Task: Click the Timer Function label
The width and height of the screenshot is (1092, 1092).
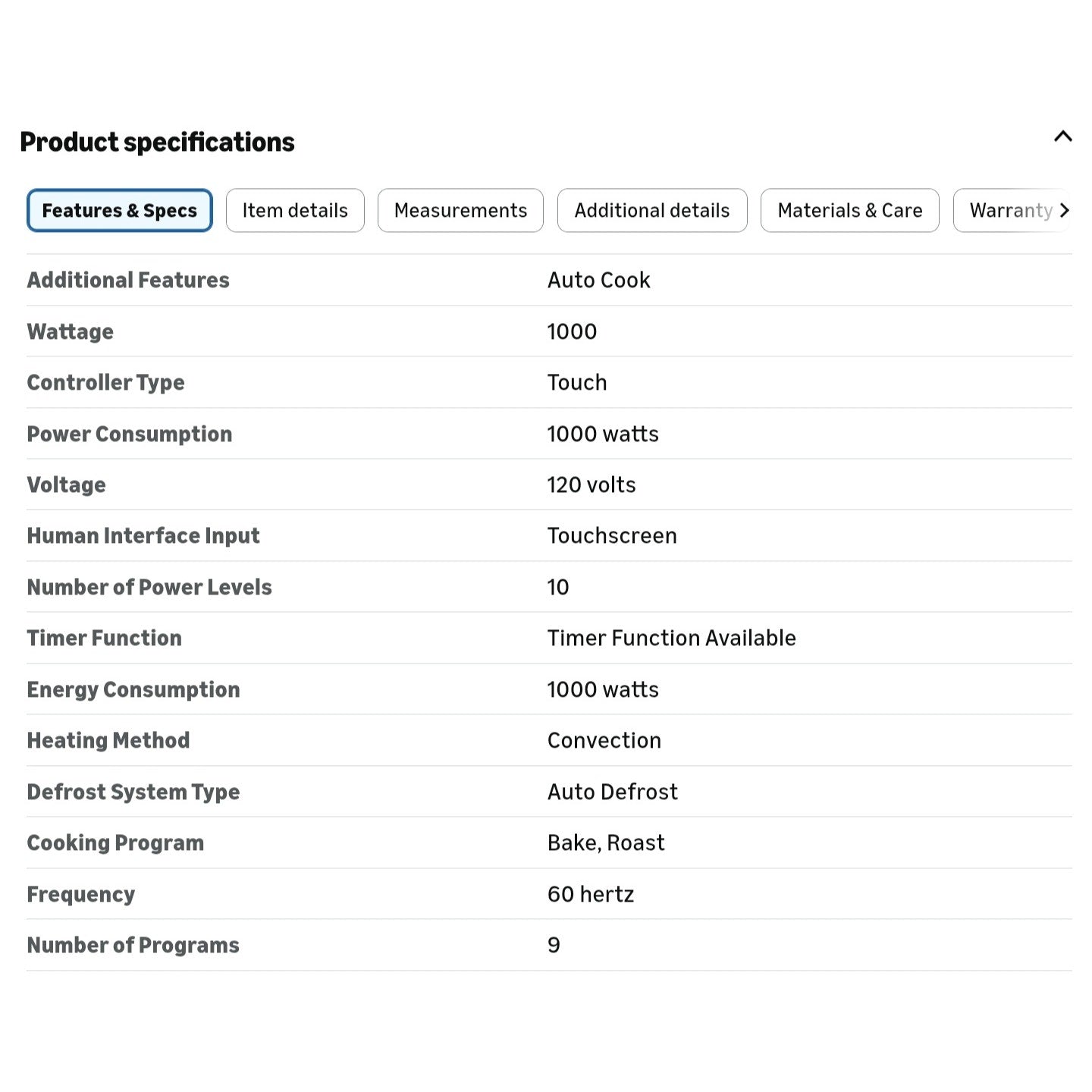Action: tap(105, 638)
